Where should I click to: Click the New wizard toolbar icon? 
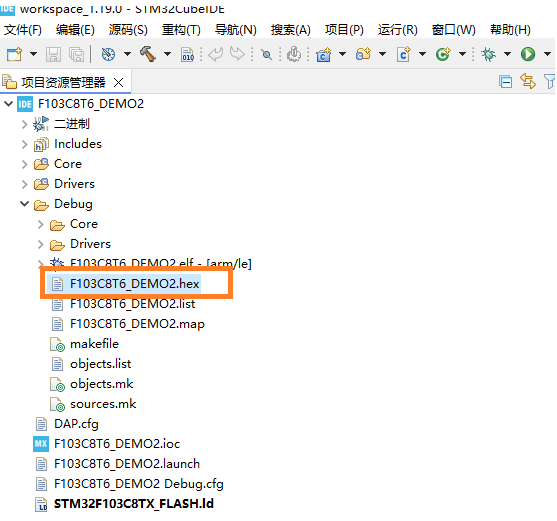click(15, 54)
